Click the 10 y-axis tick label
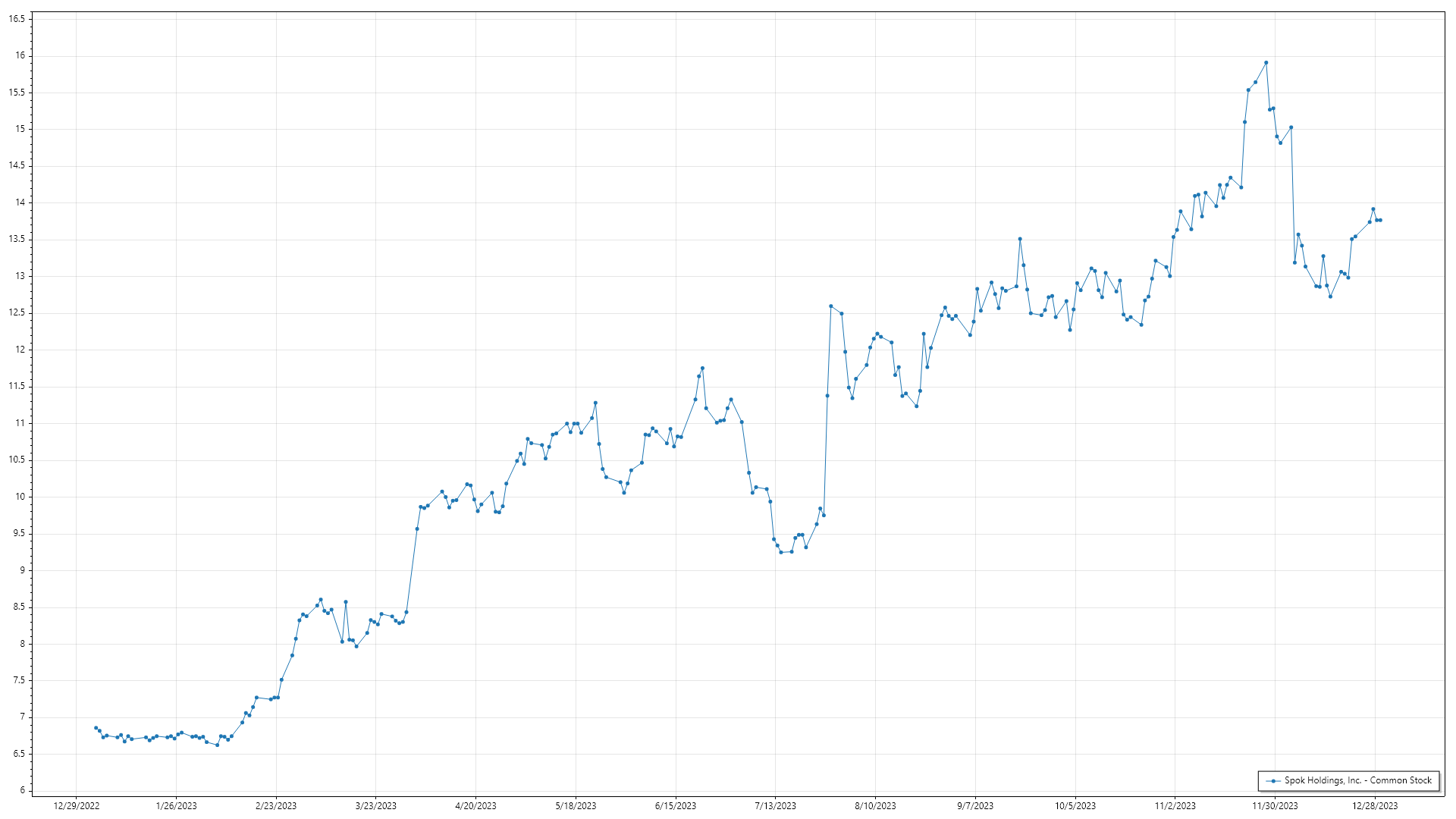The image size is (1456, 819). tap(20, 497)
